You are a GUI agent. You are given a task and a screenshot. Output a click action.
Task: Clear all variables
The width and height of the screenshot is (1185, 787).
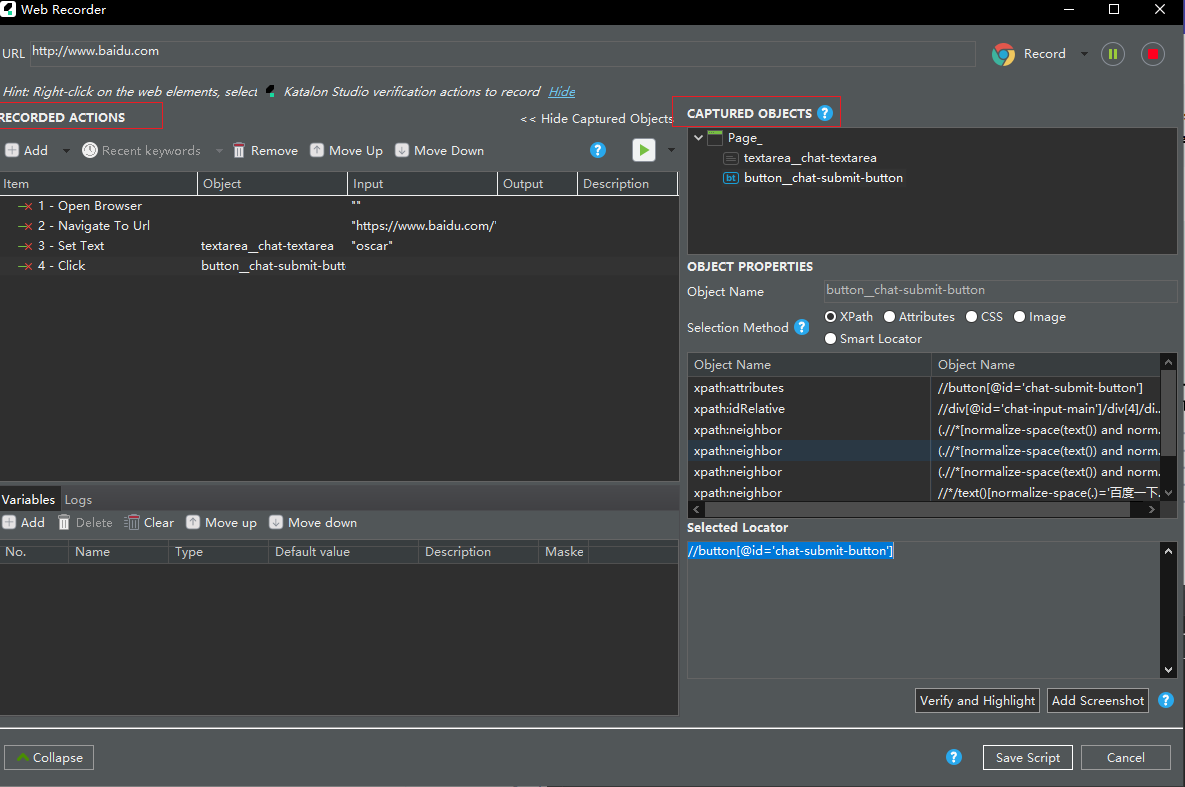pos(149,522)
